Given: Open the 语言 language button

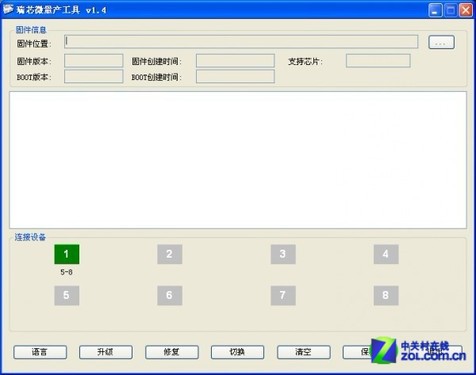Looking at the screenshot, I should tap(40, 352).
